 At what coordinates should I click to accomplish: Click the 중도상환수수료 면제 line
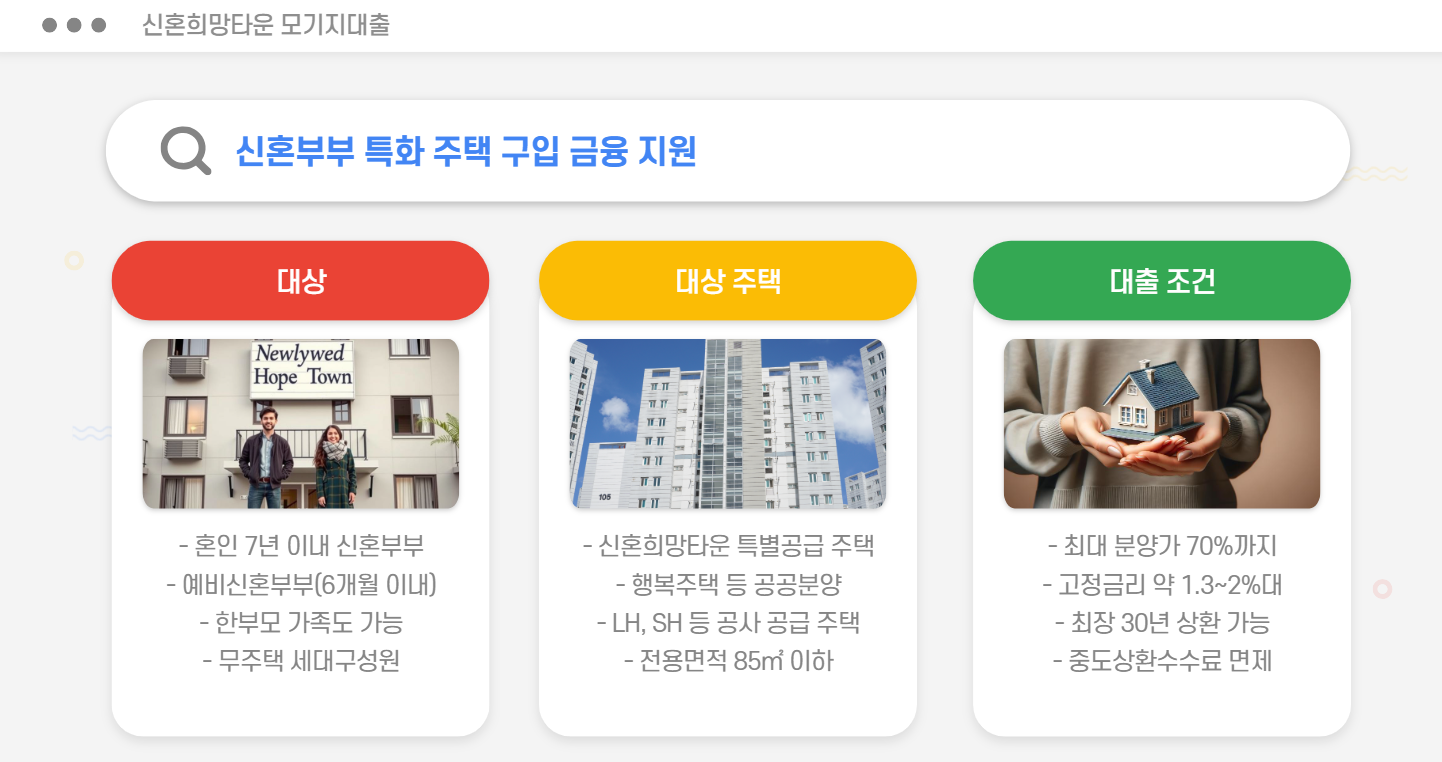pos(1161,660)
